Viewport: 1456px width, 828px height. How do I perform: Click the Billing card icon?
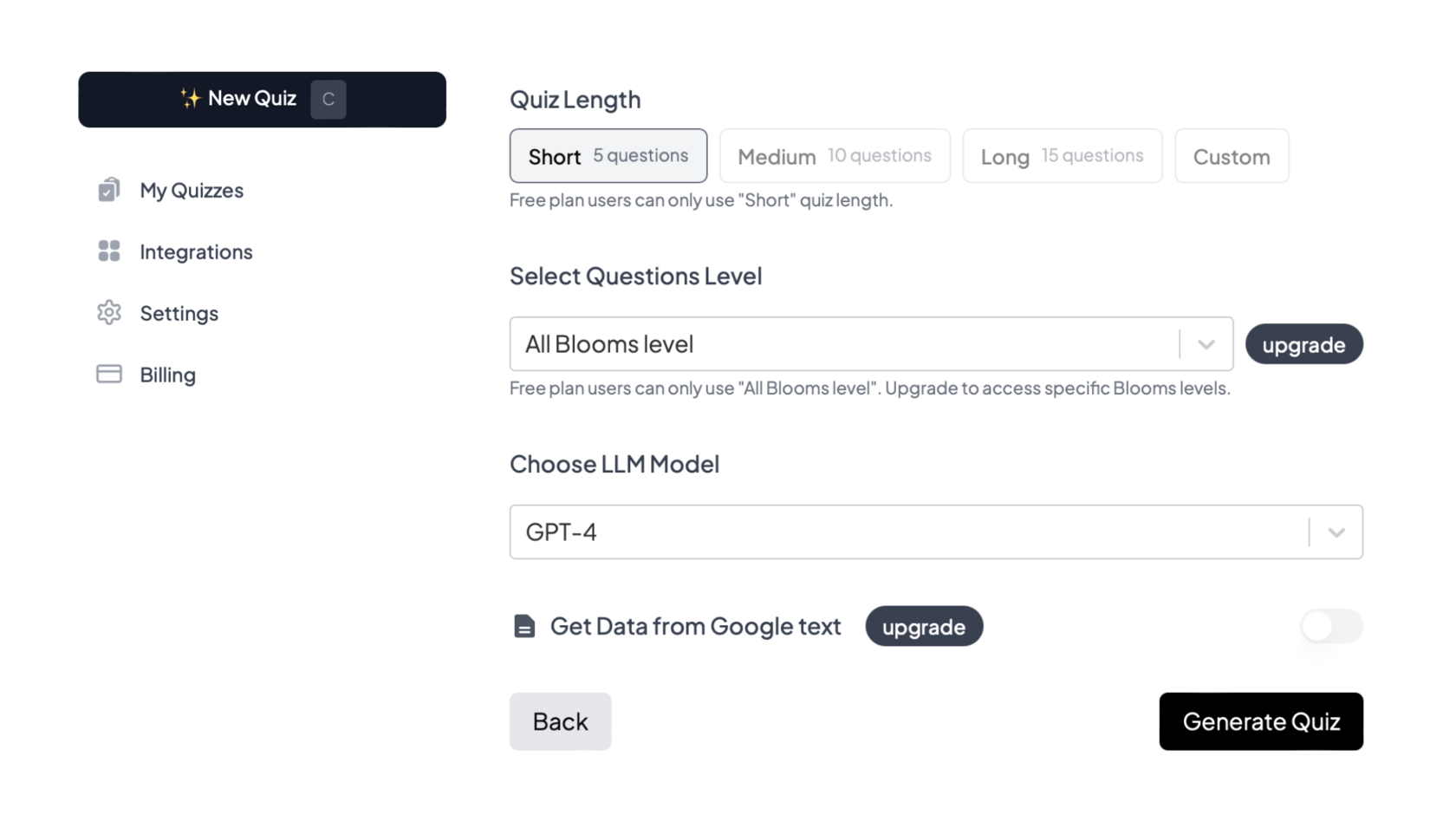(109, 374)
